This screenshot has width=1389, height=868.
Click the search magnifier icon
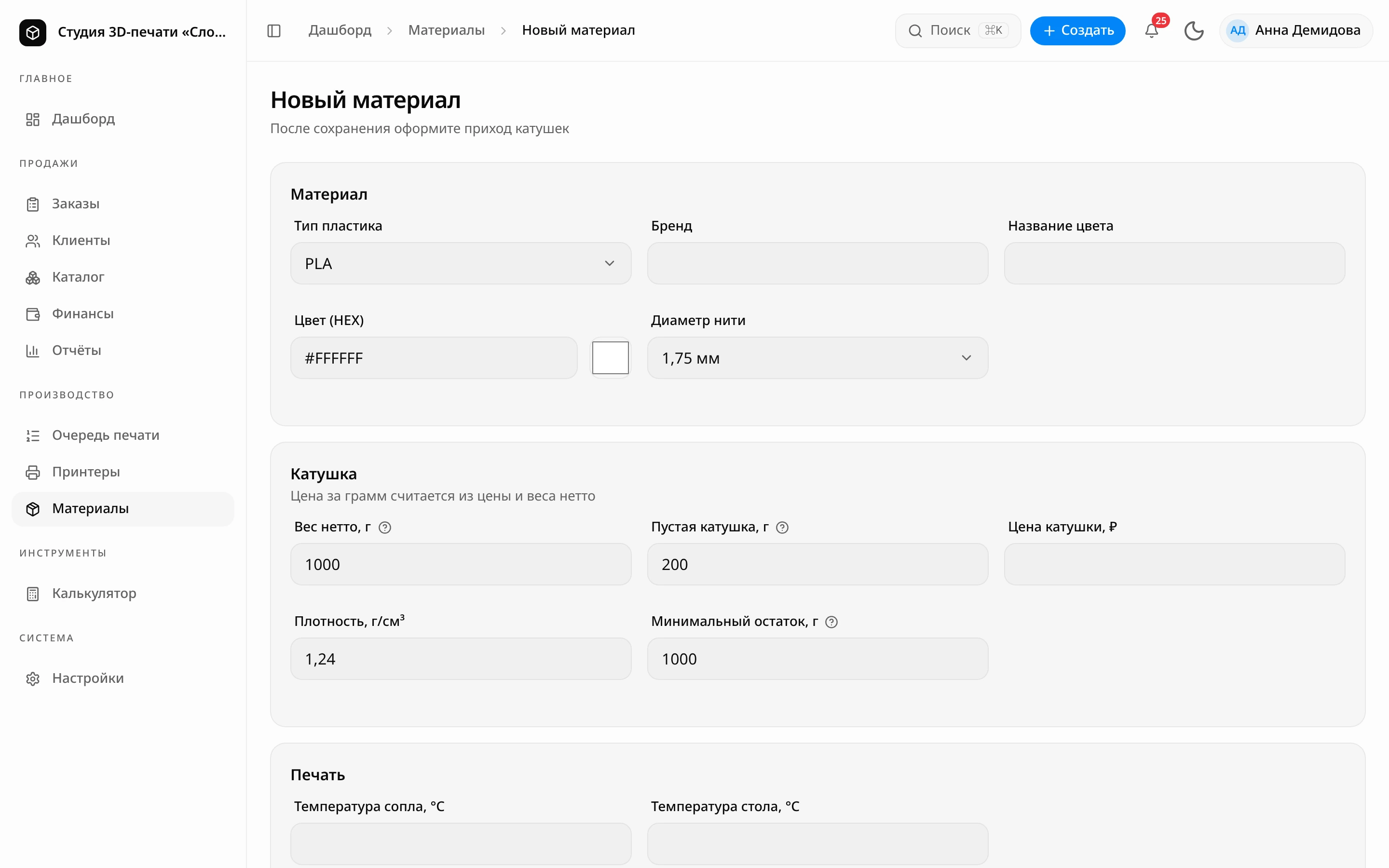click(x=915, y=30)
